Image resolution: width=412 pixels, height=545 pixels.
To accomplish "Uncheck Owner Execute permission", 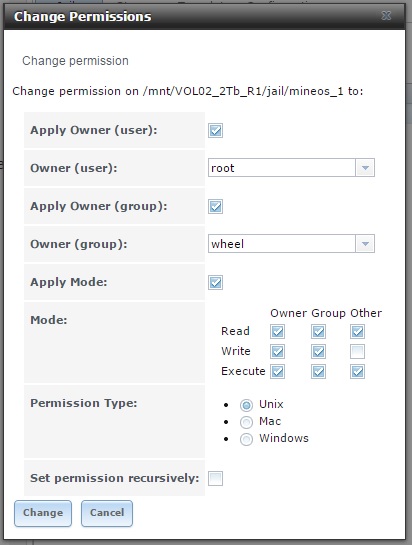I will tap(277, 372).
